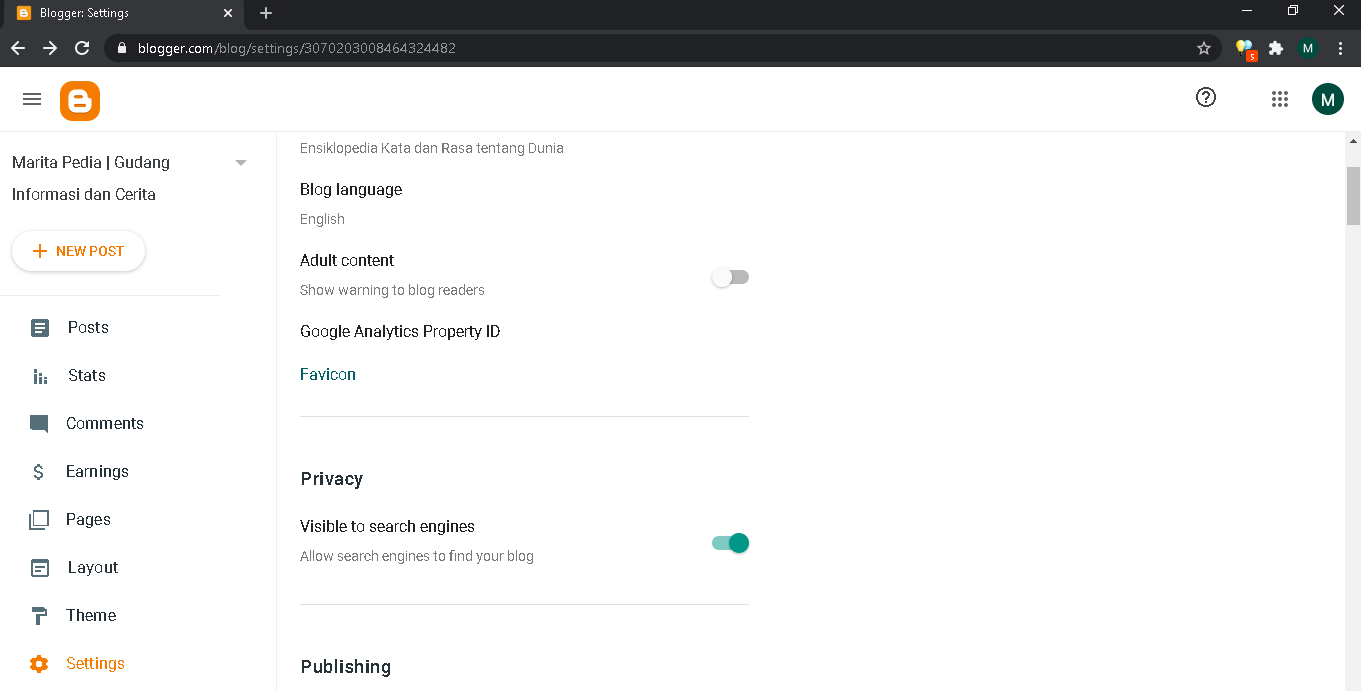Open the Favicon setting link
Screen dimensions: 1361x691
[x=328, y=374]
